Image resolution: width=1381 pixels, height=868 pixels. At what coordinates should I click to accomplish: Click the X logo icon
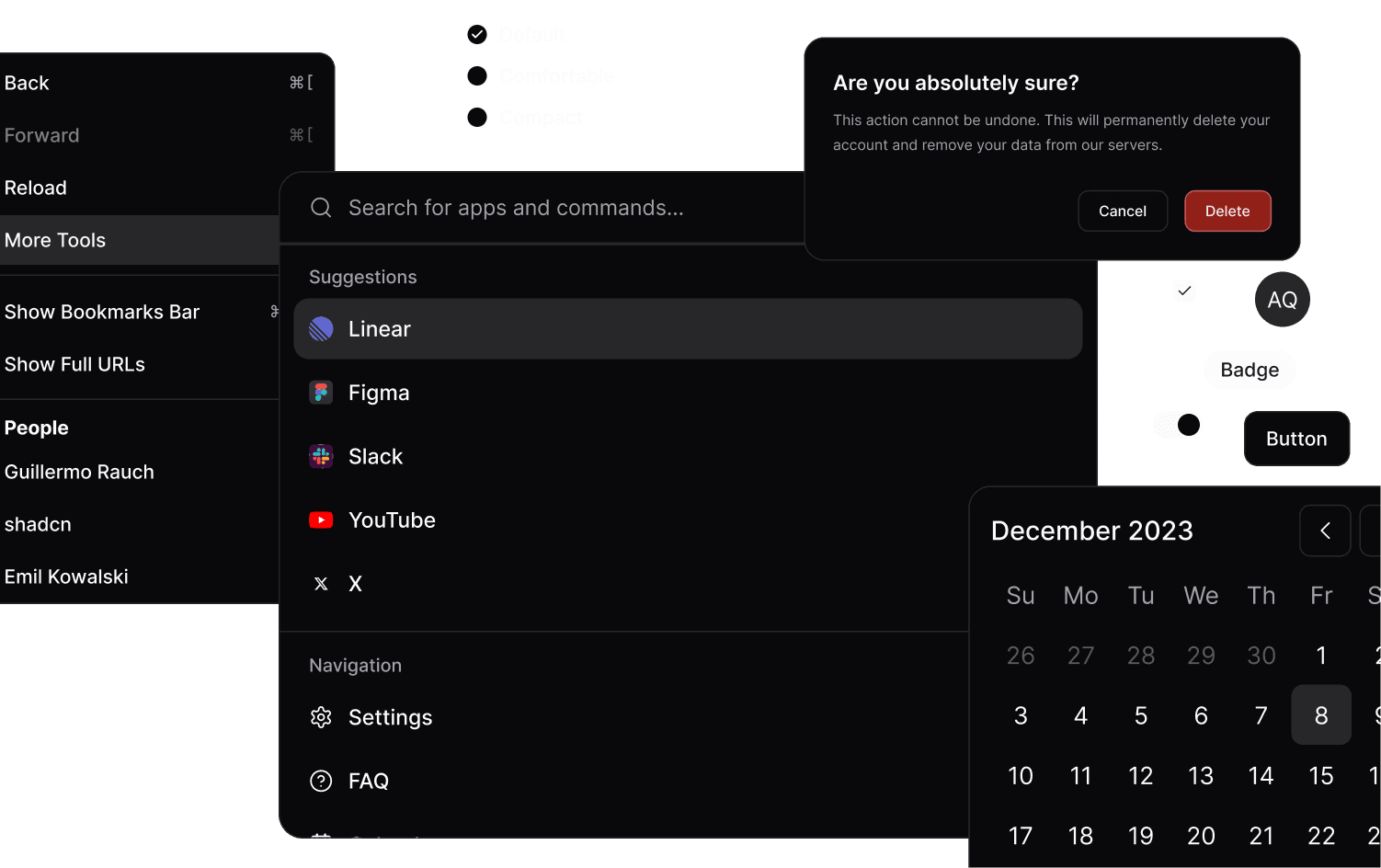(321, 584)
